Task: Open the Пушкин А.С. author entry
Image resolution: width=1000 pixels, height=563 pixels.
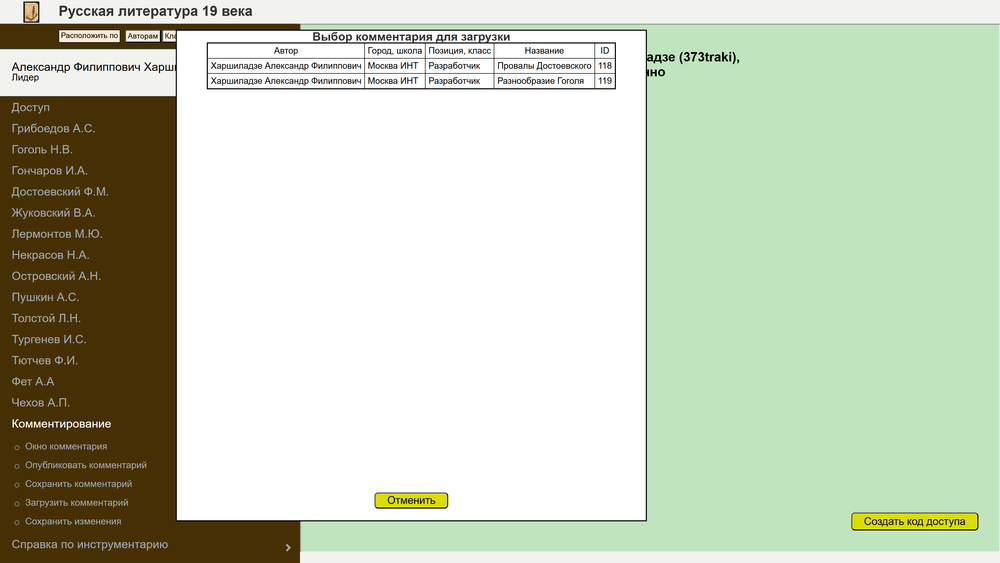Action: 45,297
